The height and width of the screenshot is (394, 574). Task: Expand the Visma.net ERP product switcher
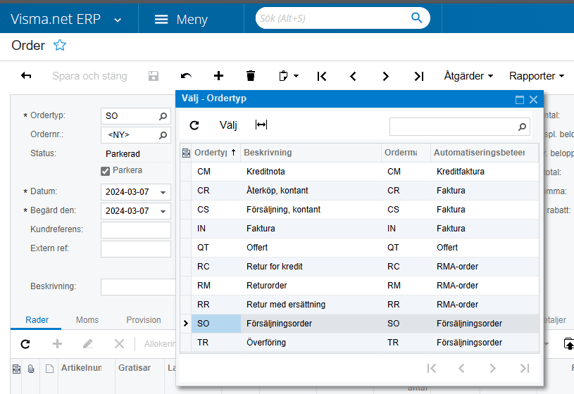click(x=118, y=20)
